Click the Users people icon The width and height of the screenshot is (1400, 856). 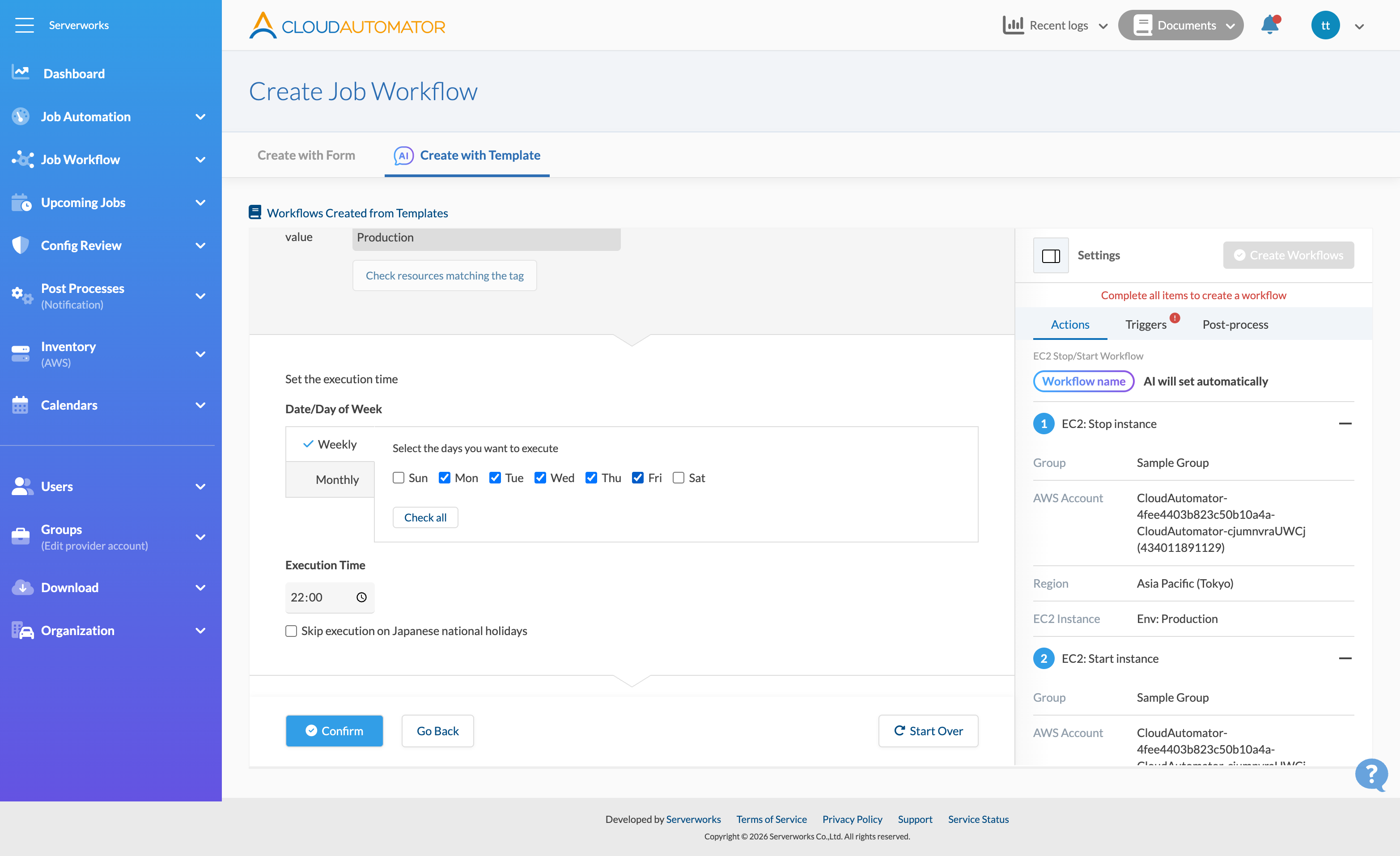pos(23,486)
